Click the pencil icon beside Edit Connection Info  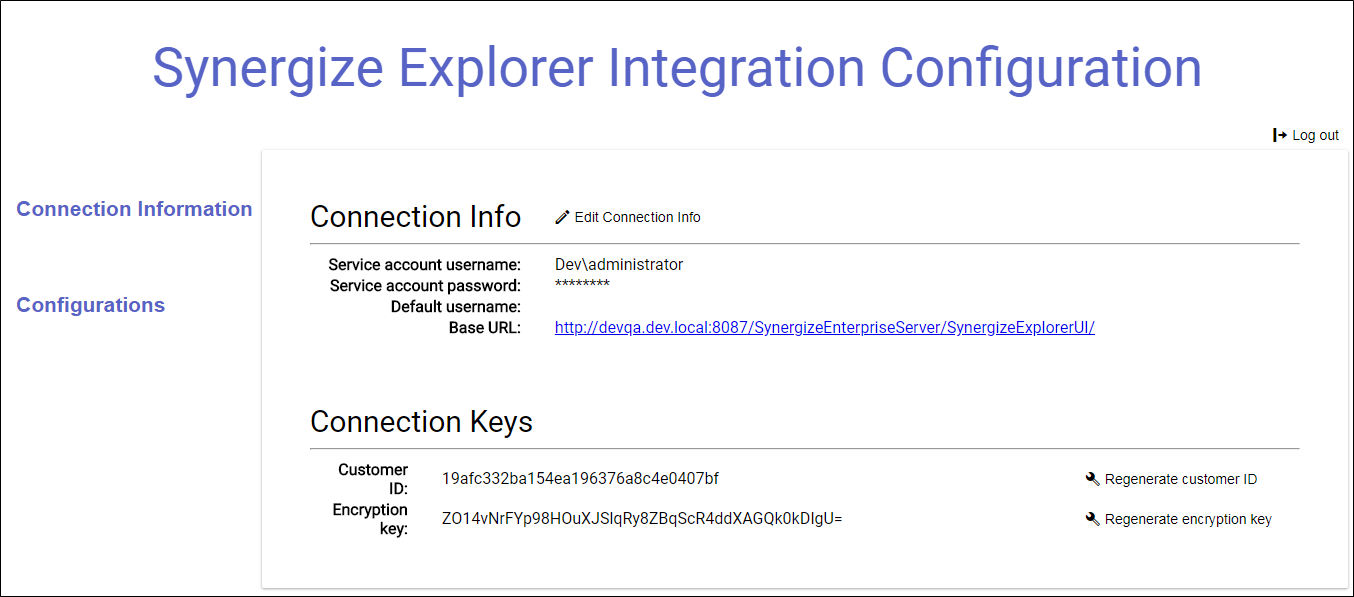(x=562, y=217)
